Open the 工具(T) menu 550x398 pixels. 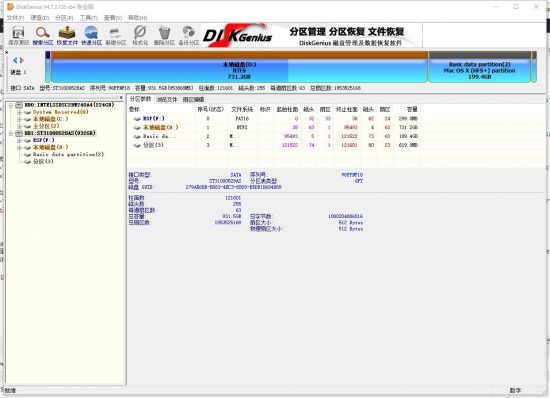pos(88,18)
